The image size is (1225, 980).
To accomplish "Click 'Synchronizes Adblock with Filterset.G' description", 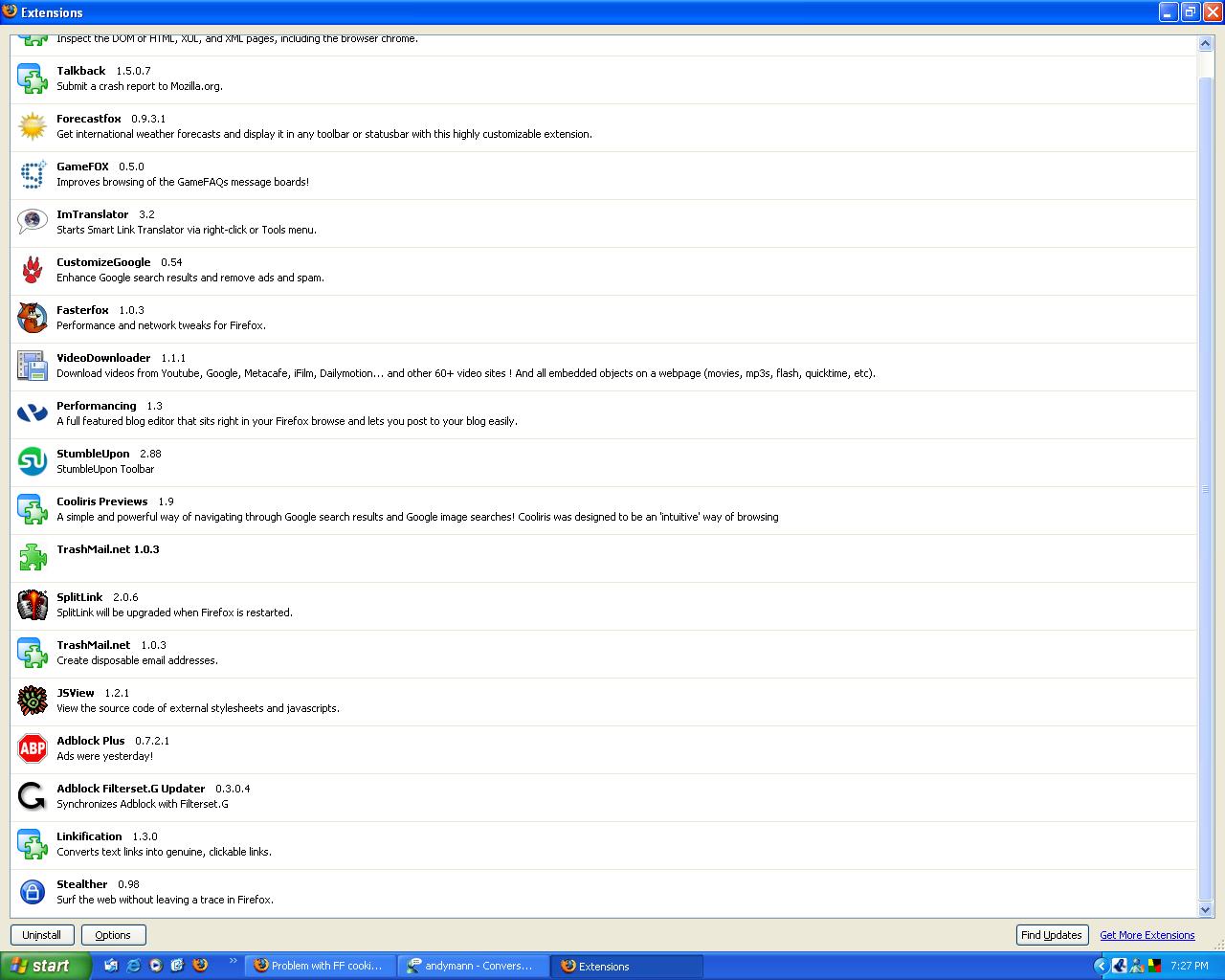I will (143, 804).
